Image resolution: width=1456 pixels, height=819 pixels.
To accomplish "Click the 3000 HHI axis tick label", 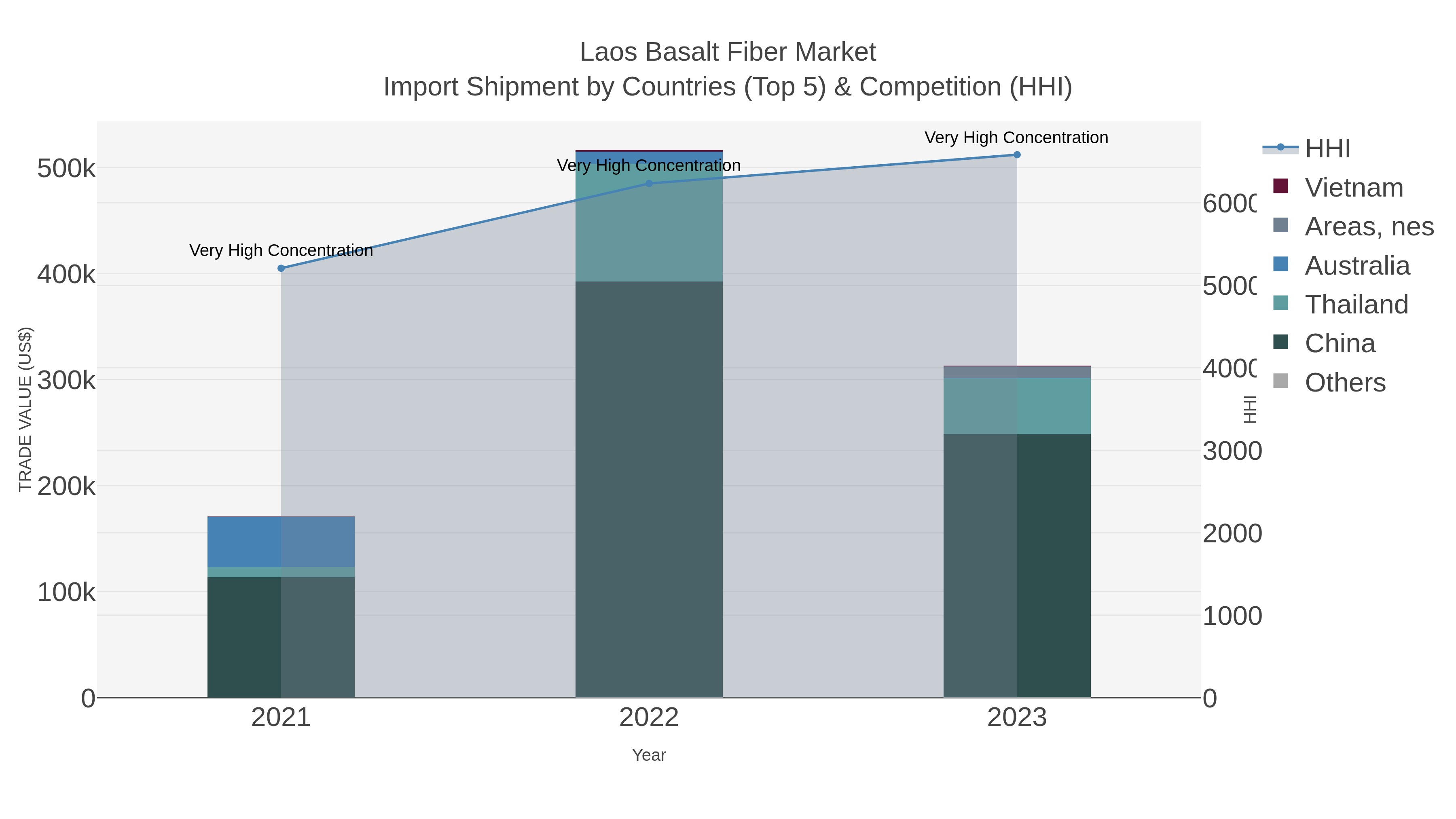I will (x=1232, y=451).
